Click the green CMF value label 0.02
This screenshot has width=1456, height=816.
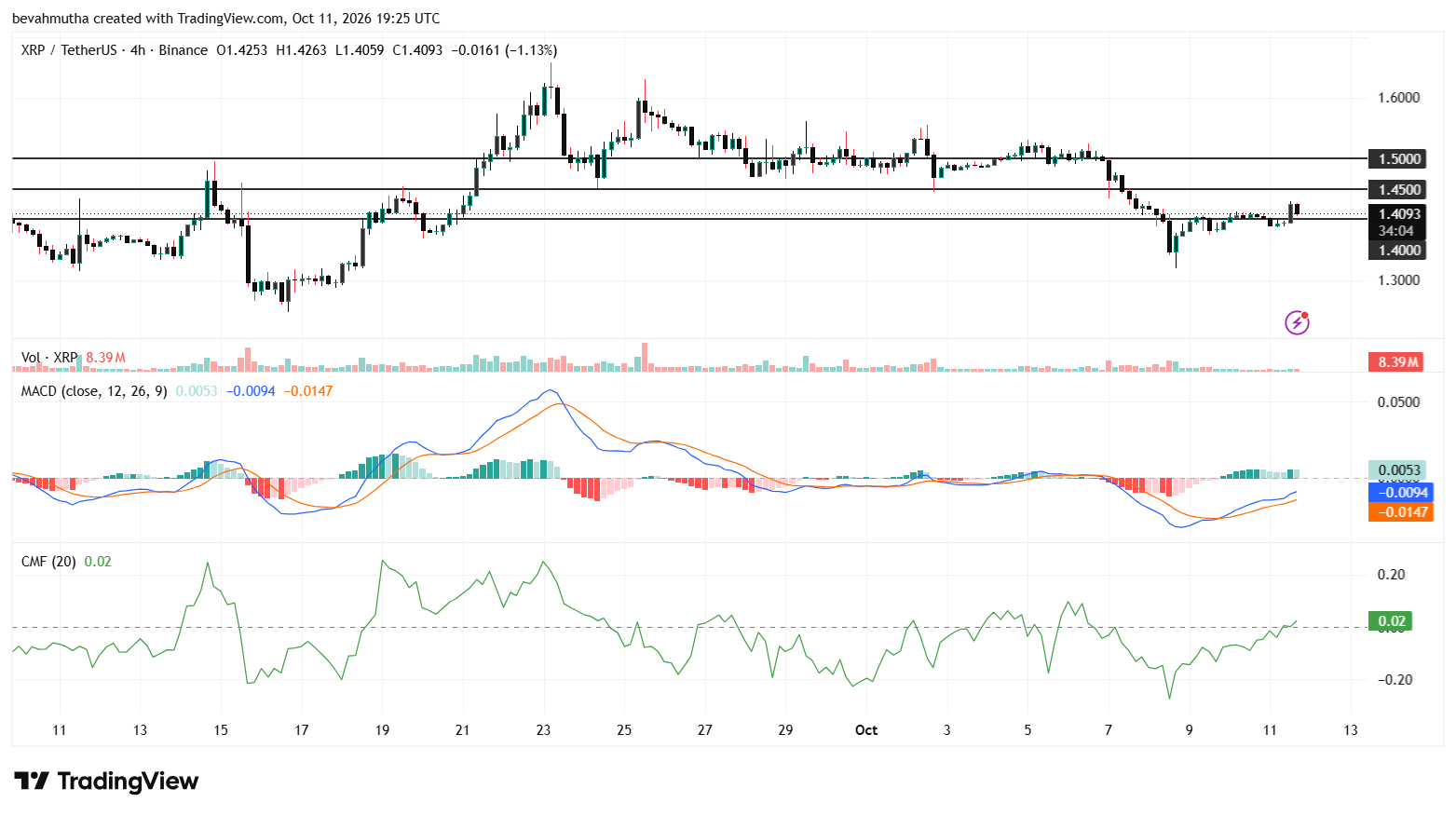click(x=1390, y=621)
